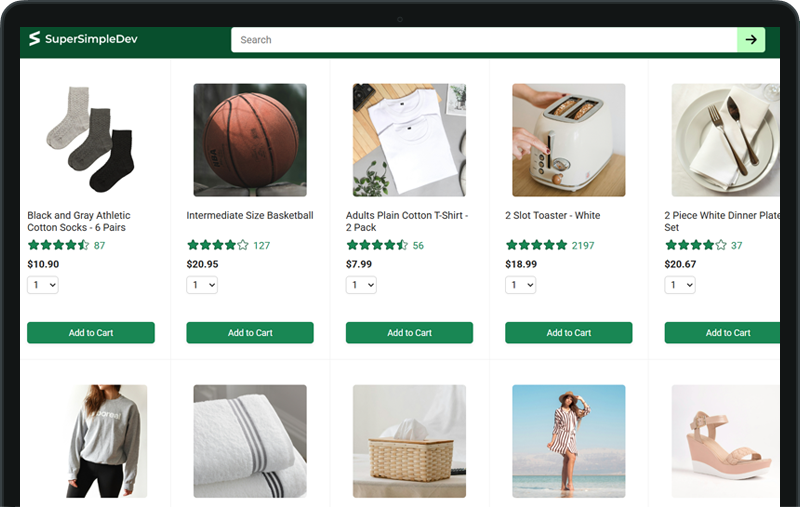Screen dimensions: 800x507
Task: Click the white towels product image
Action: [x=250, y=441]
